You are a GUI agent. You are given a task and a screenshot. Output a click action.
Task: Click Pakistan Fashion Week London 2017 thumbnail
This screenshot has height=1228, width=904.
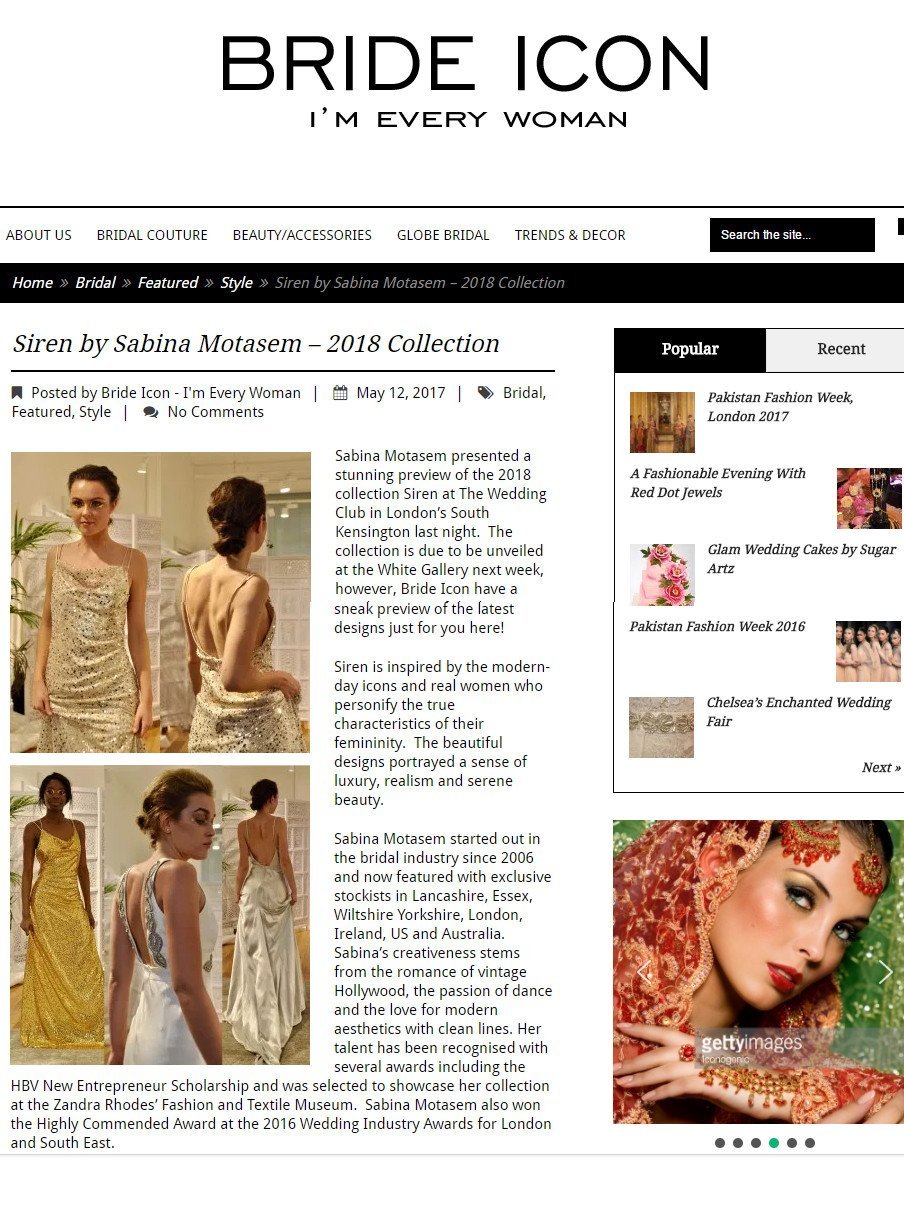pyautogui.click(x=662, y=422)
